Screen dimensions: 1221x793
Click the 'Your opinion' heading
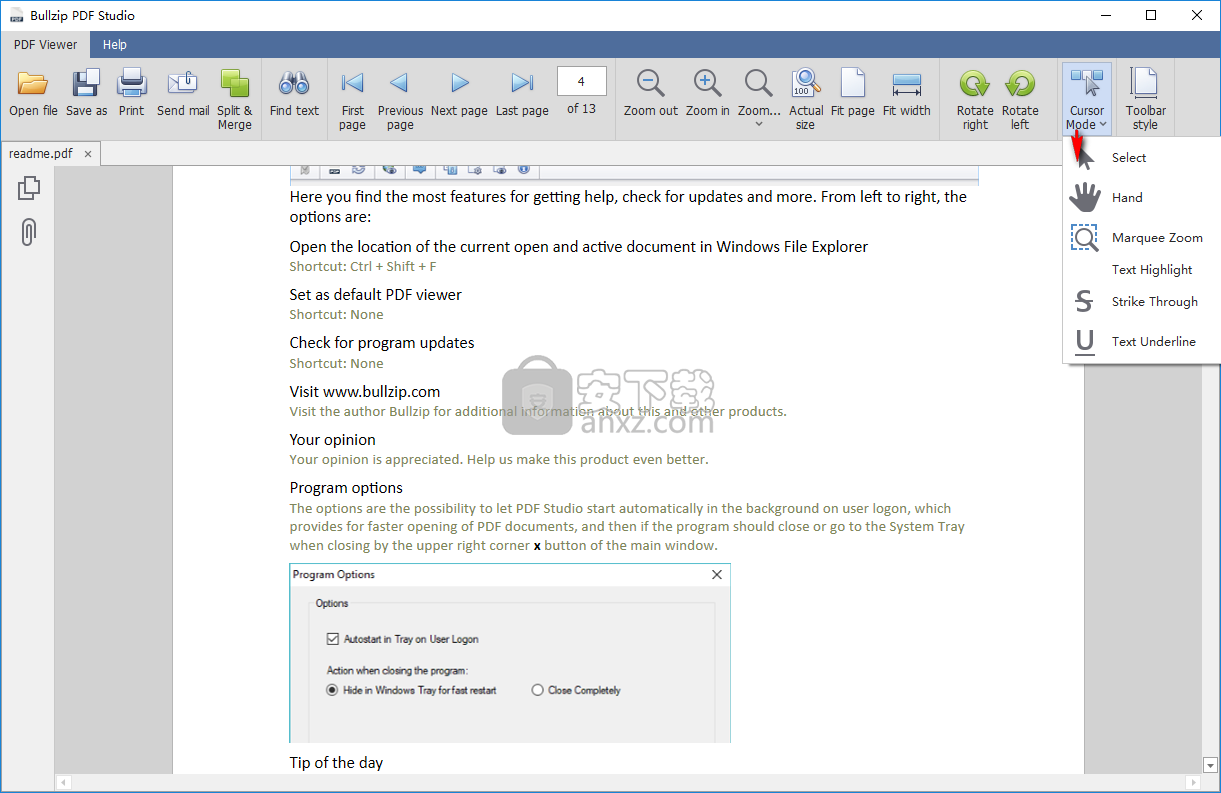tap(333, 440)
